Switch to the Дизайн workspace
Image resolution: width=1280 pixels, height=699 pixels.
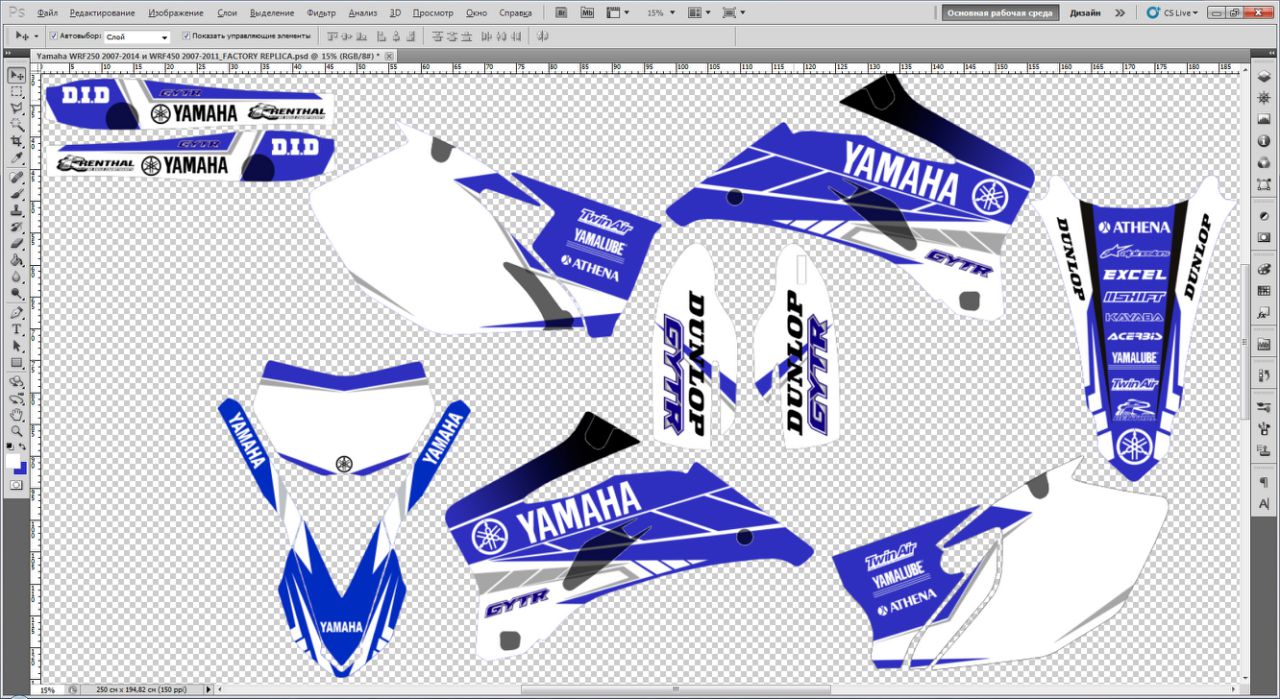(x=1085, y=13)
